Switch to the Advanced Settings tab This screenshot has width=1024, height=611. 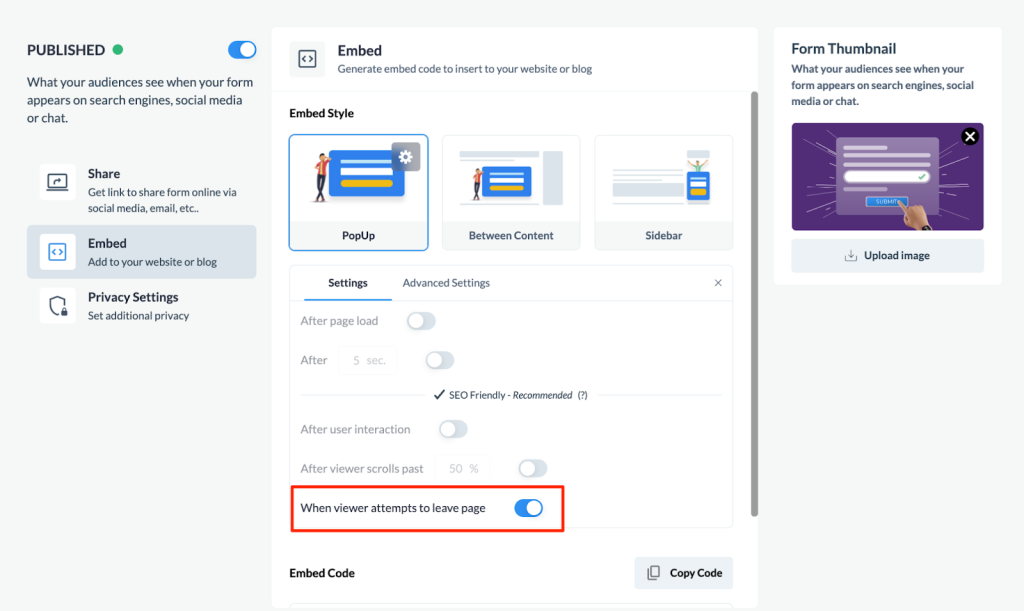pyautogui.click(x=446, y=283)
